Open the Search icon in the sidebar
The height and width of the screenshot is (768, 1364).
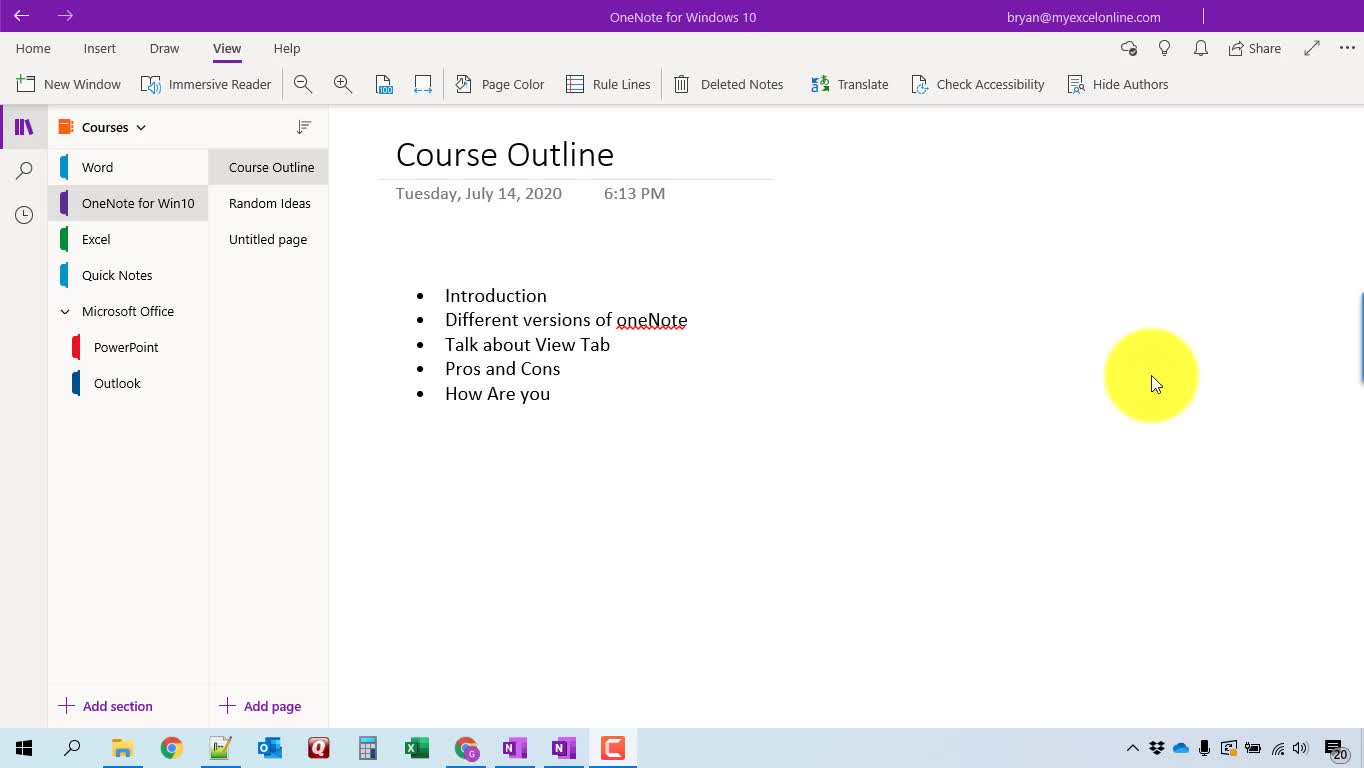(x=24, y=171)
